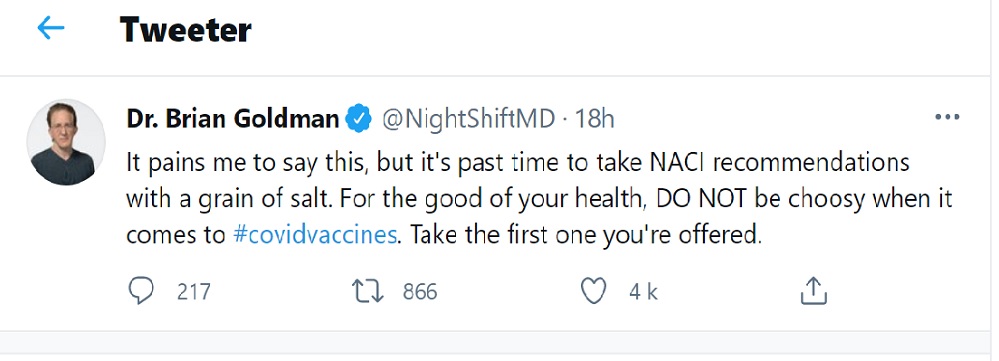
Task: Open the Dr. Brian Goldman display name
Action: coord(233,118)
